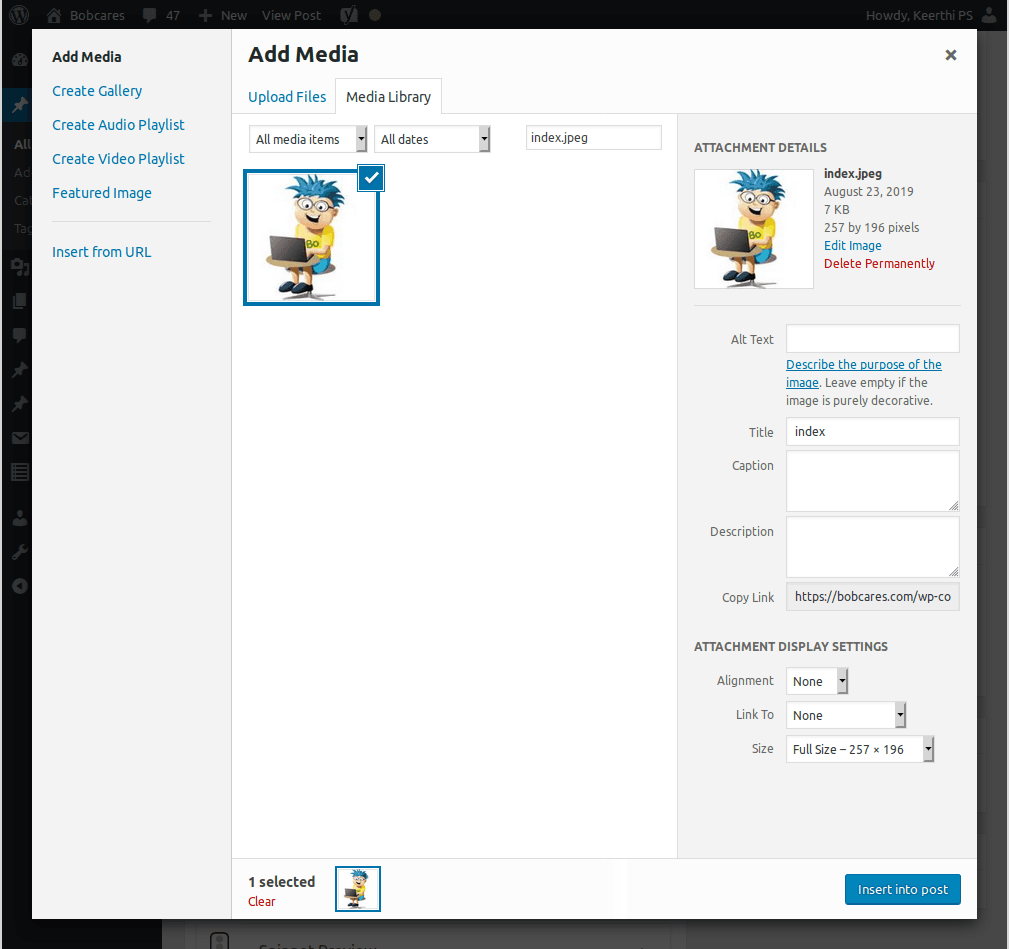Image resolution: width=1009 pixels, height=949 pixels.
Task: Click the Insert into post button
Action: click(x=902, y=889)
